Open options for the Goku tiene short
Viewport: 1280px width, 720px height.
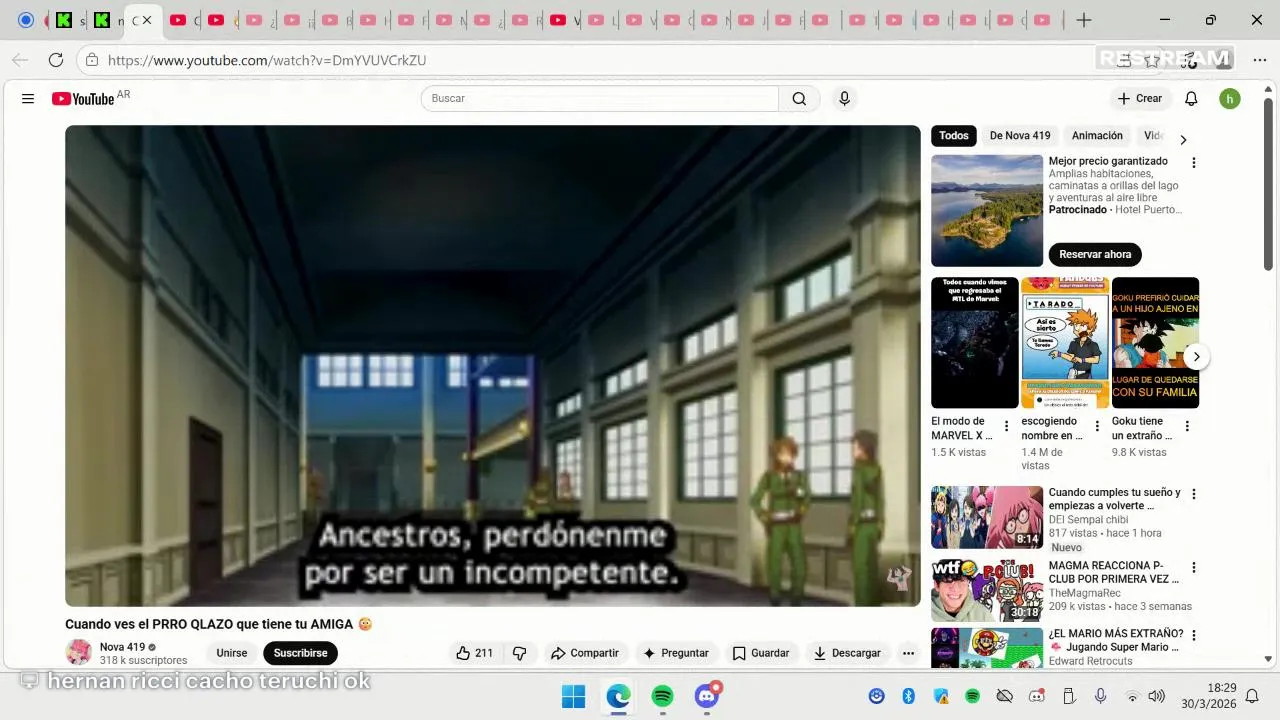[x=1187, y=427]
